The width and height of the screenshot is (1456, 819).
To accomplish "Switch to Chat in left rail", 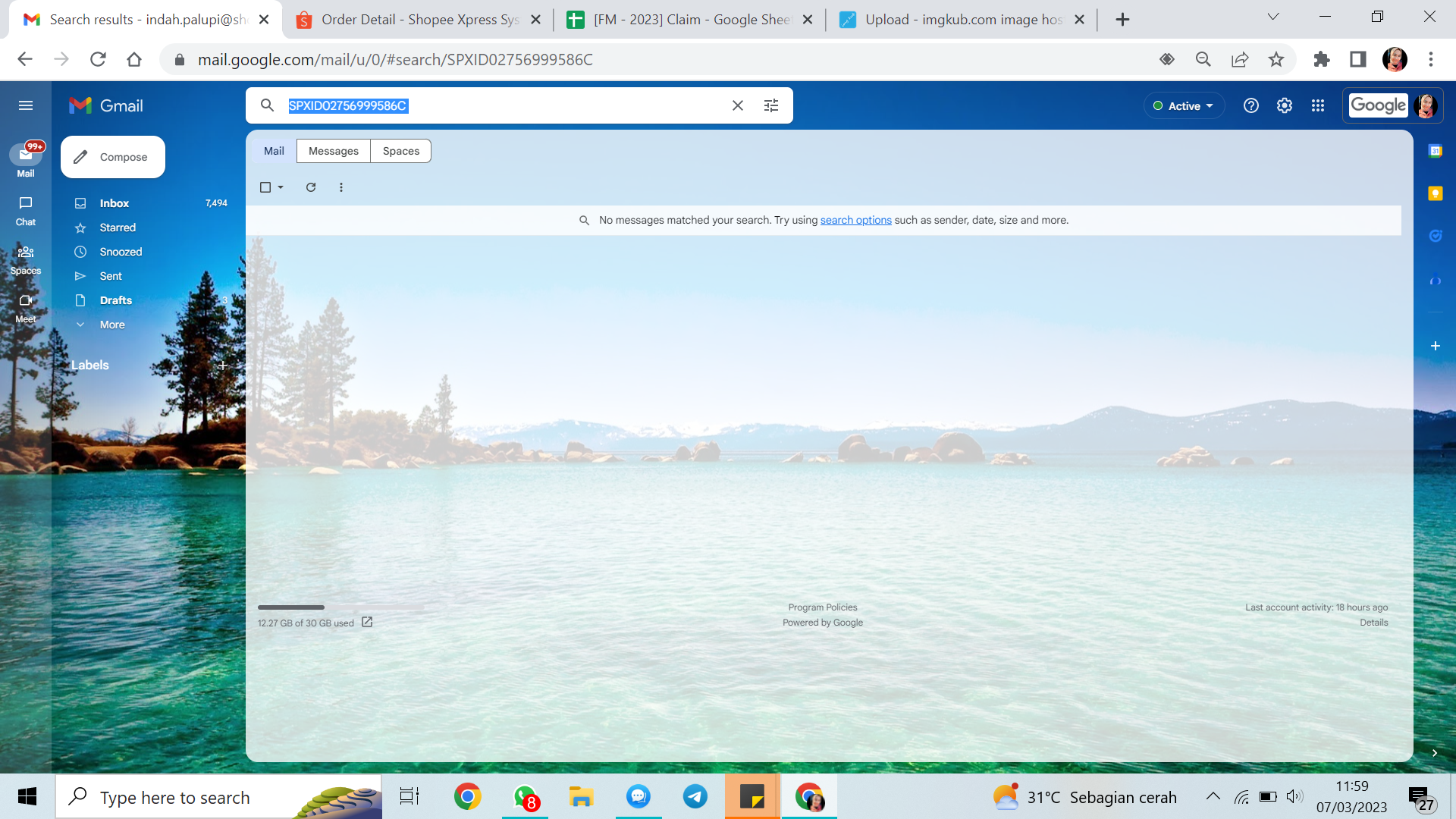I will coord(26,211).
